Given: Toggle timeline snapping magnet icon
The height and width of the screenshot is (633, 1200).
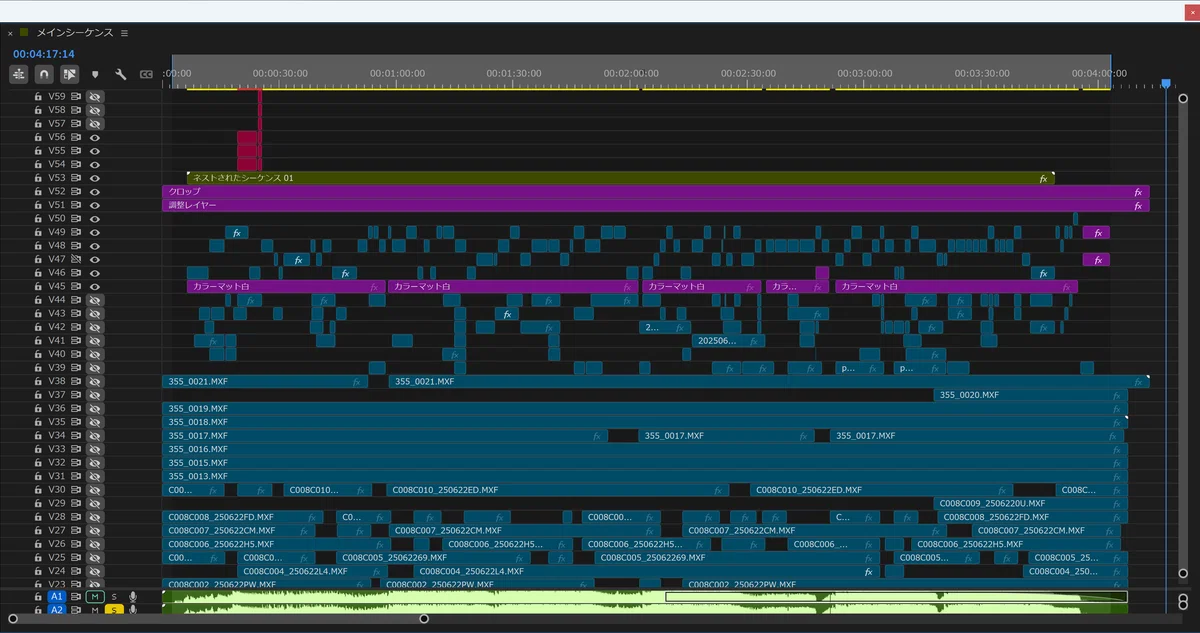Looking at the screenshot, I should click(x=44, y=74).
